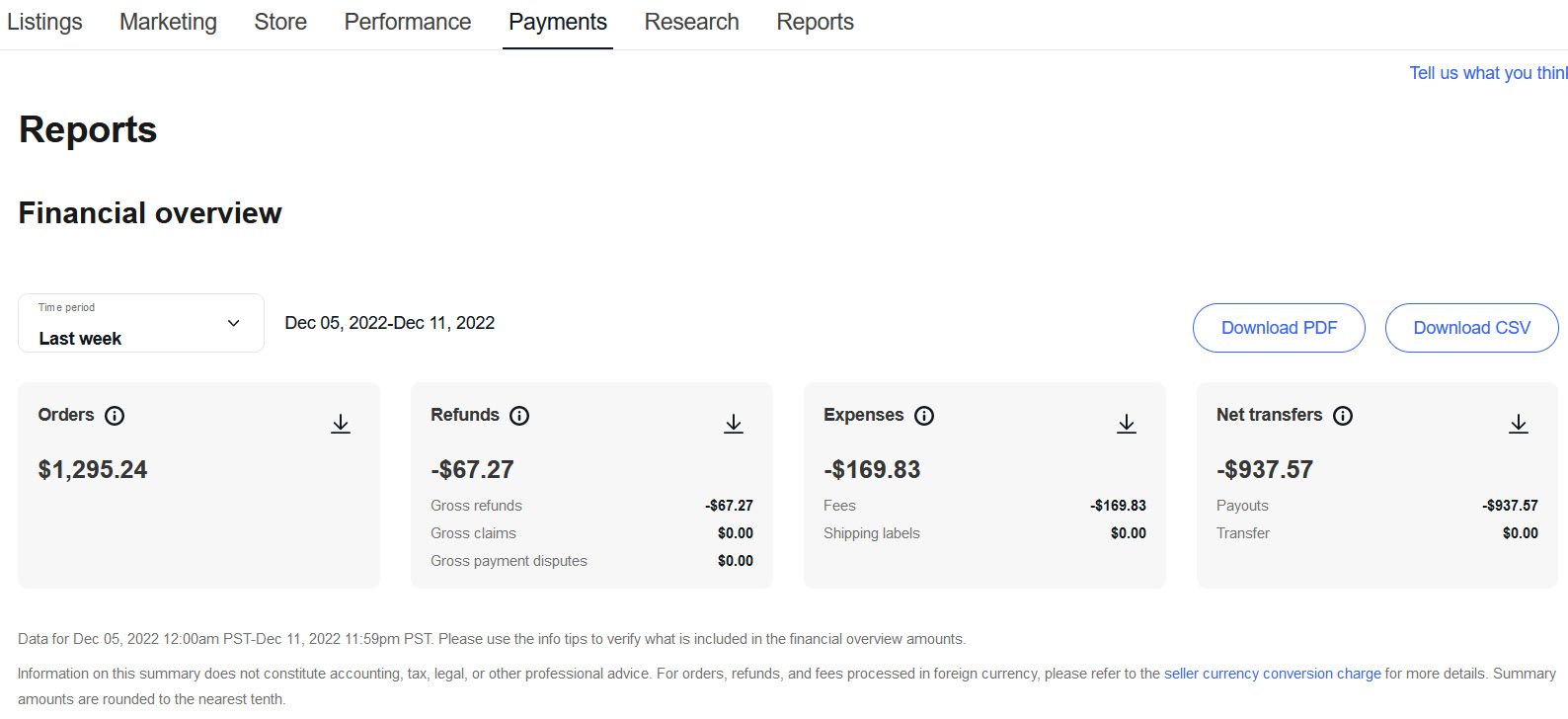Open the seller currency conversion charge link

pyautogui.click(x=1272, y=674)
